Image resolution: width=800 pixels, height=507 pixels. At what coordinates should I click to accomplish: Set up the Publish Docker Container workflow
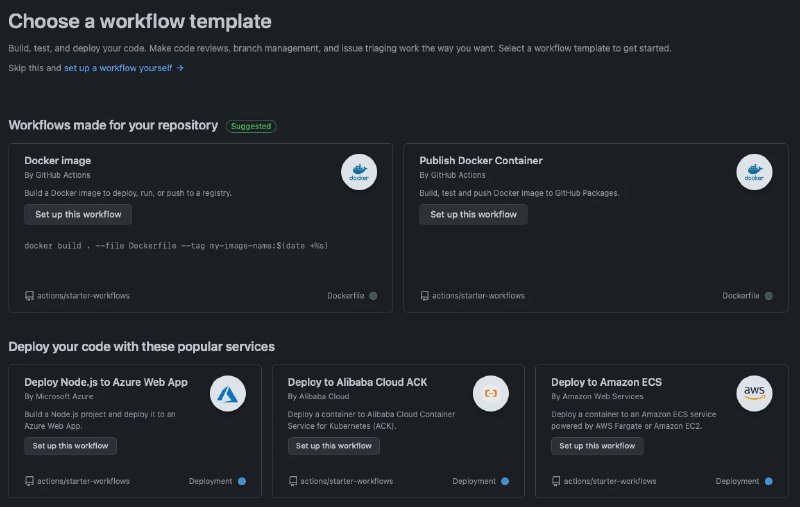click(x=473, y=214)
